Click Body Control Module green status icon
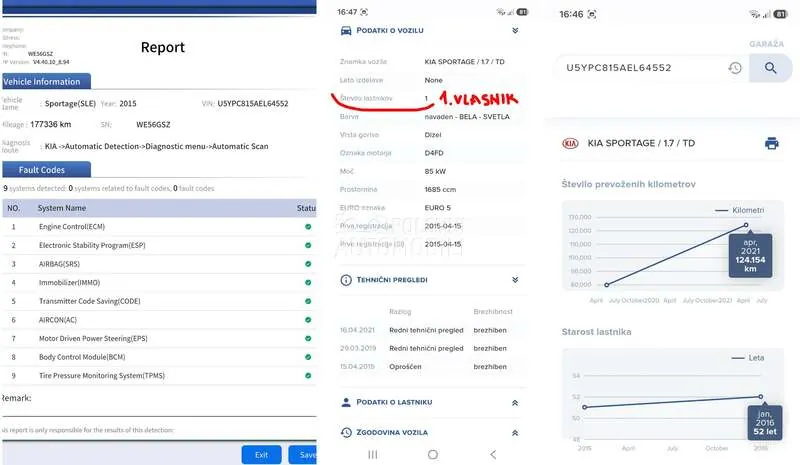Image resolution: width=800 pixels, height=465 pixels. (x=308, y=357)
